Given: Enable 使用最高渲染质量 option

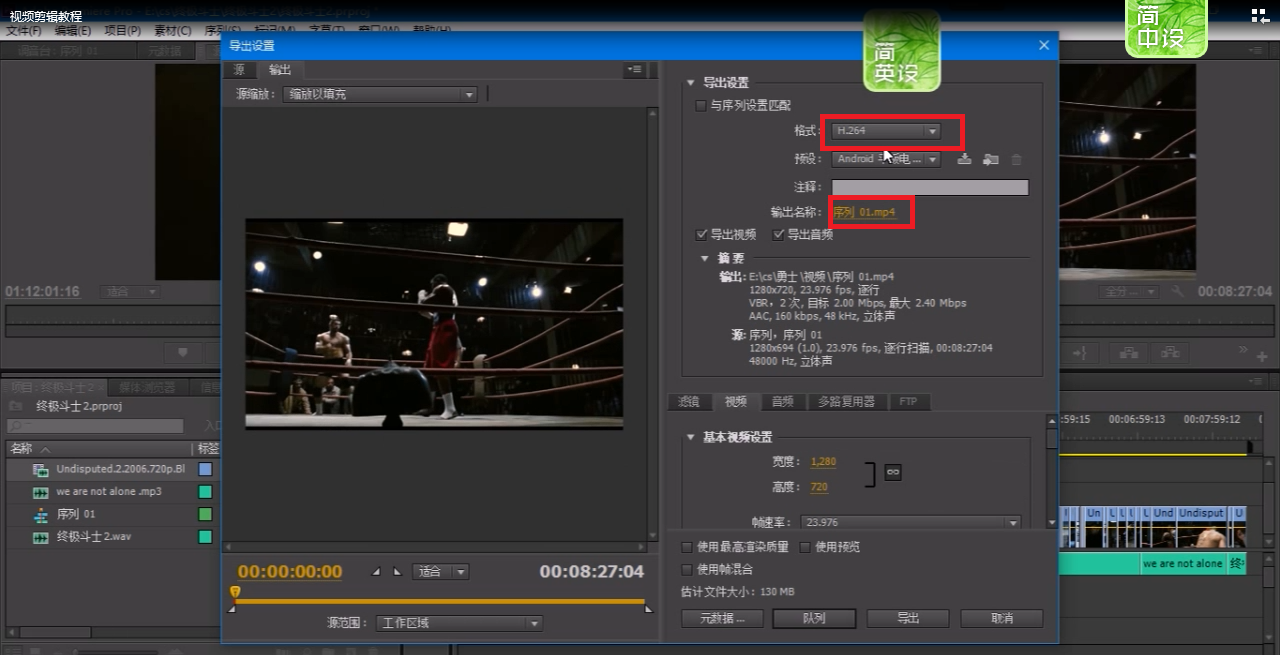Looking at the screenshot, I should point(686,547).
